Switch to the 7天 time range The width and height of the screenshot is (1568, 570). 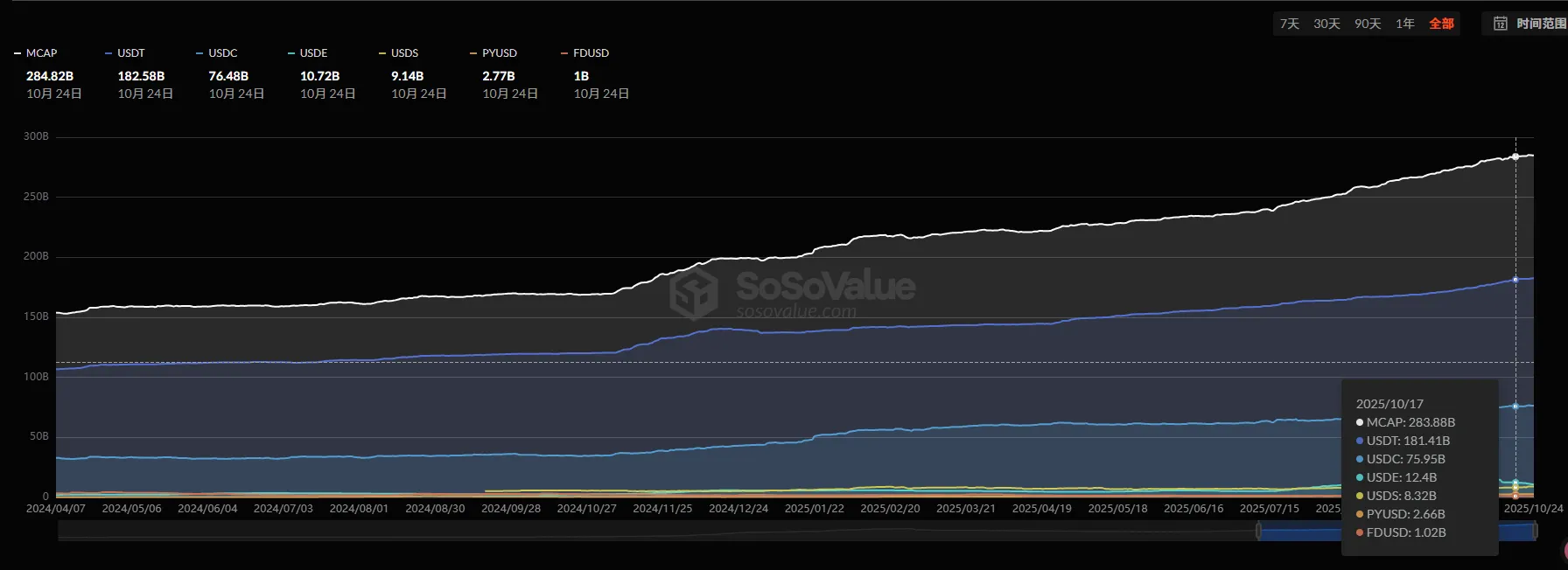tap(1290, 24)
